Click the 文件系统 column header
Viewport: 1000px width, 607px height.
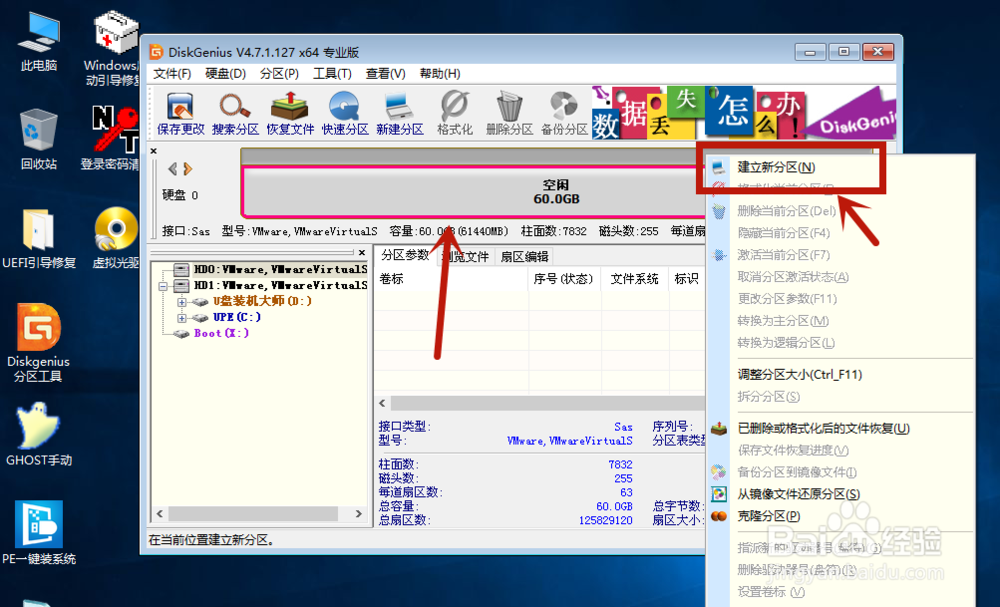(x=635, y=279)
